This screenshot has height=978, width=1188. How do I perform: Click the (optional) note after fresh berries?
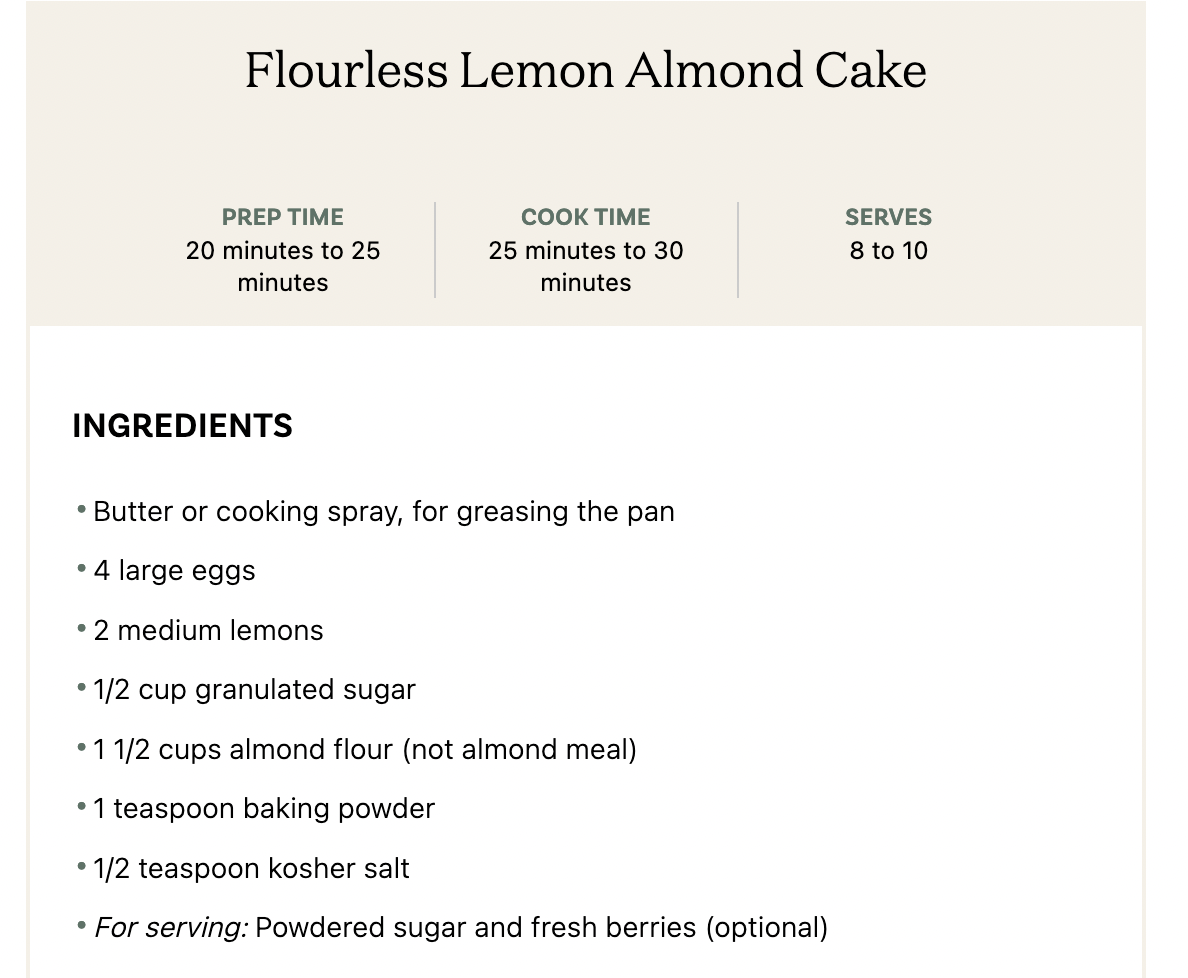click(766, 928)
